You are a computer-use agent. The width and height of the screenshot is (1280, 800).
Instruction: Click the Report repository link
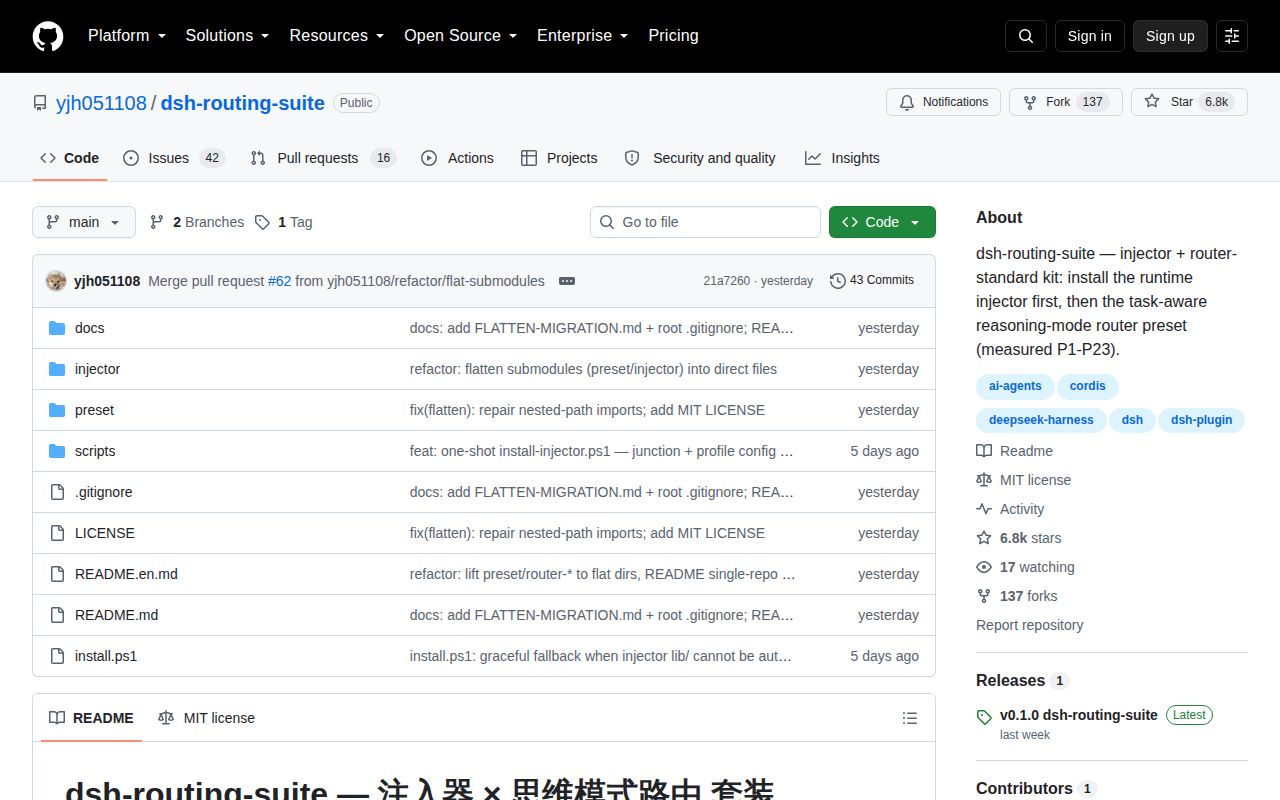click(1029, 625)
